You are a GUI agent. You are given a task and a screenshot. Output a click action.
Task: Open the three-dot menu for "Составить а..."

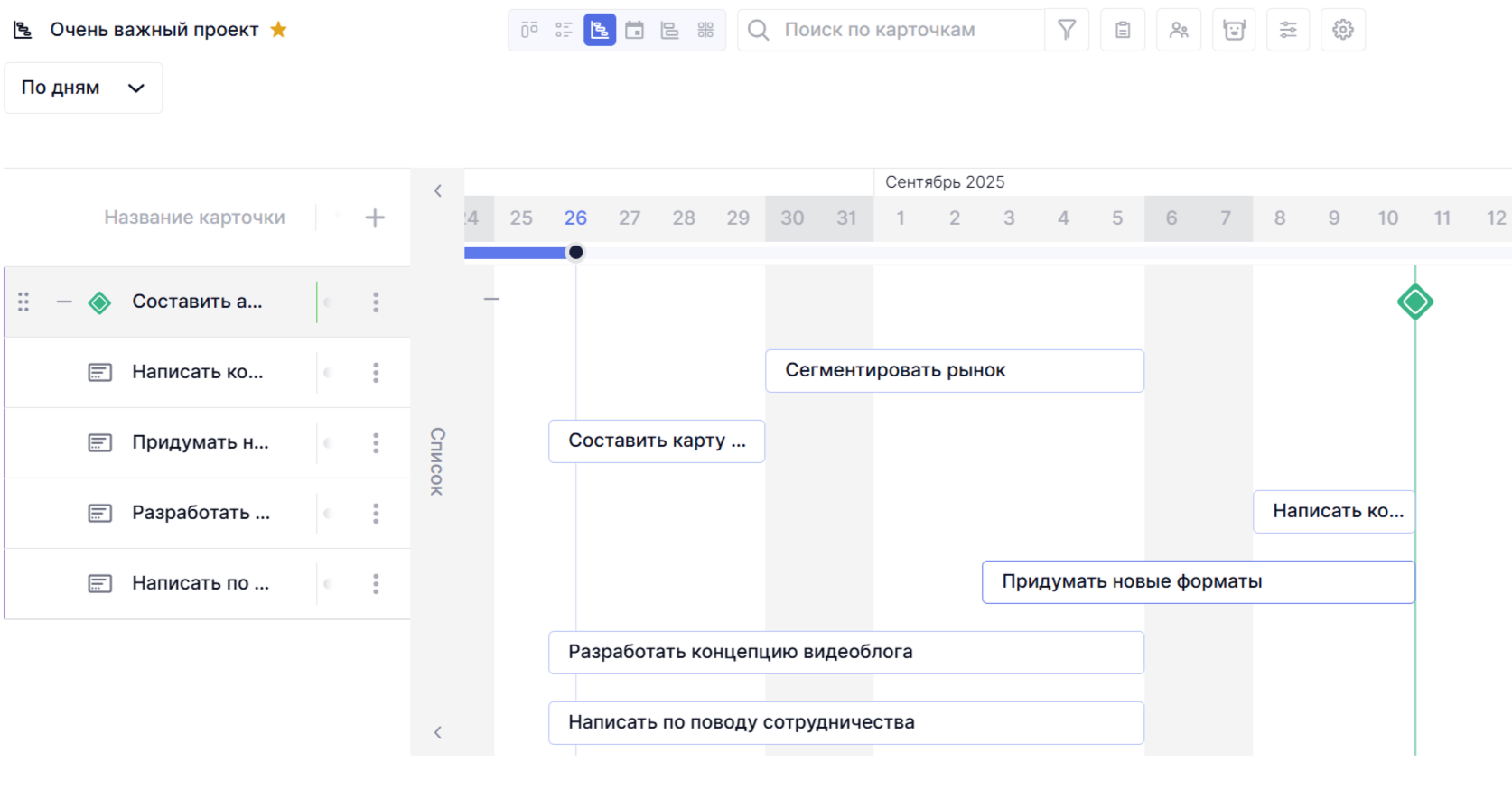[x=376, y=302]
